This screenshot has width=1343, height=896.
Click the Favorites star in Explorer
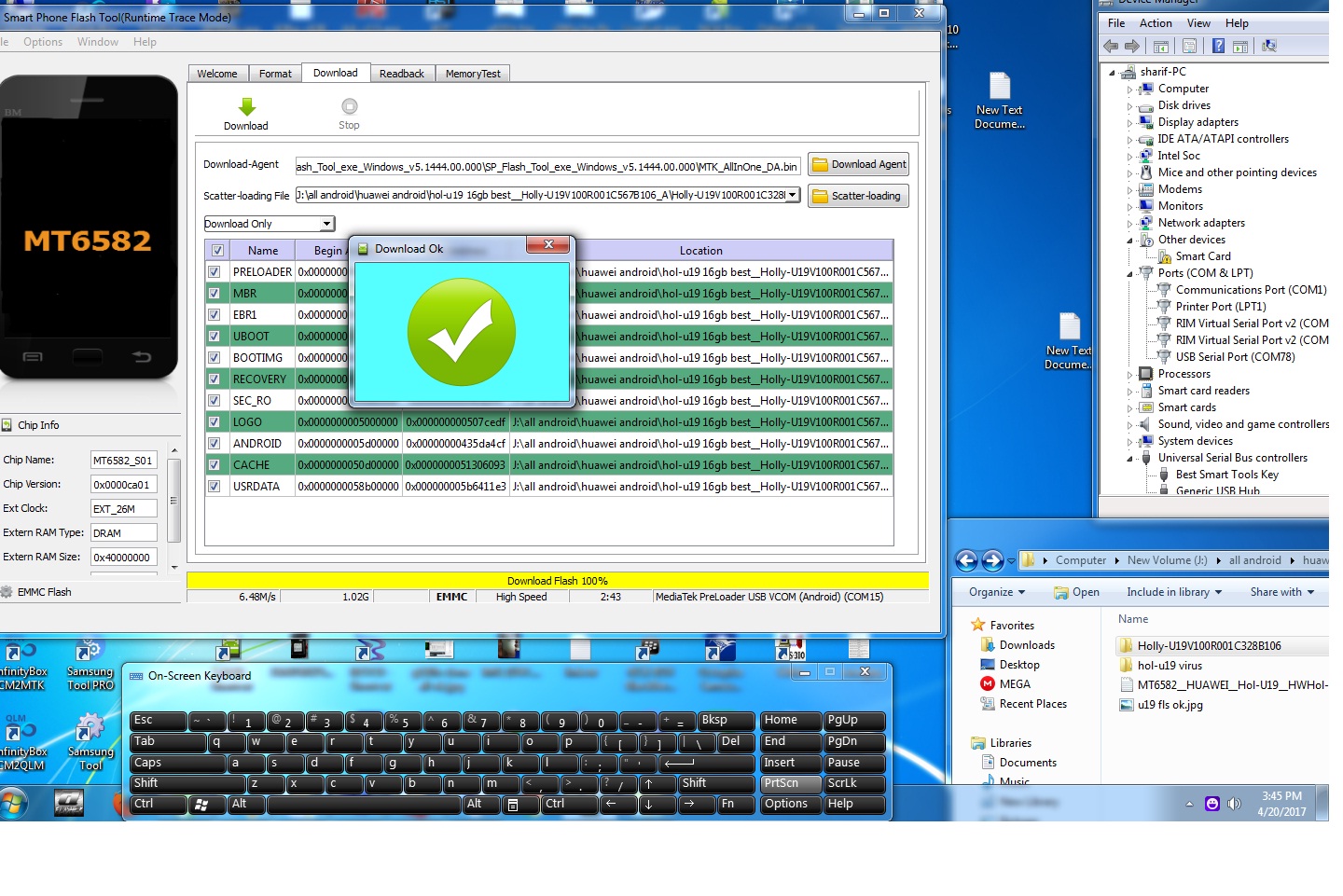(x=977, y=625)
